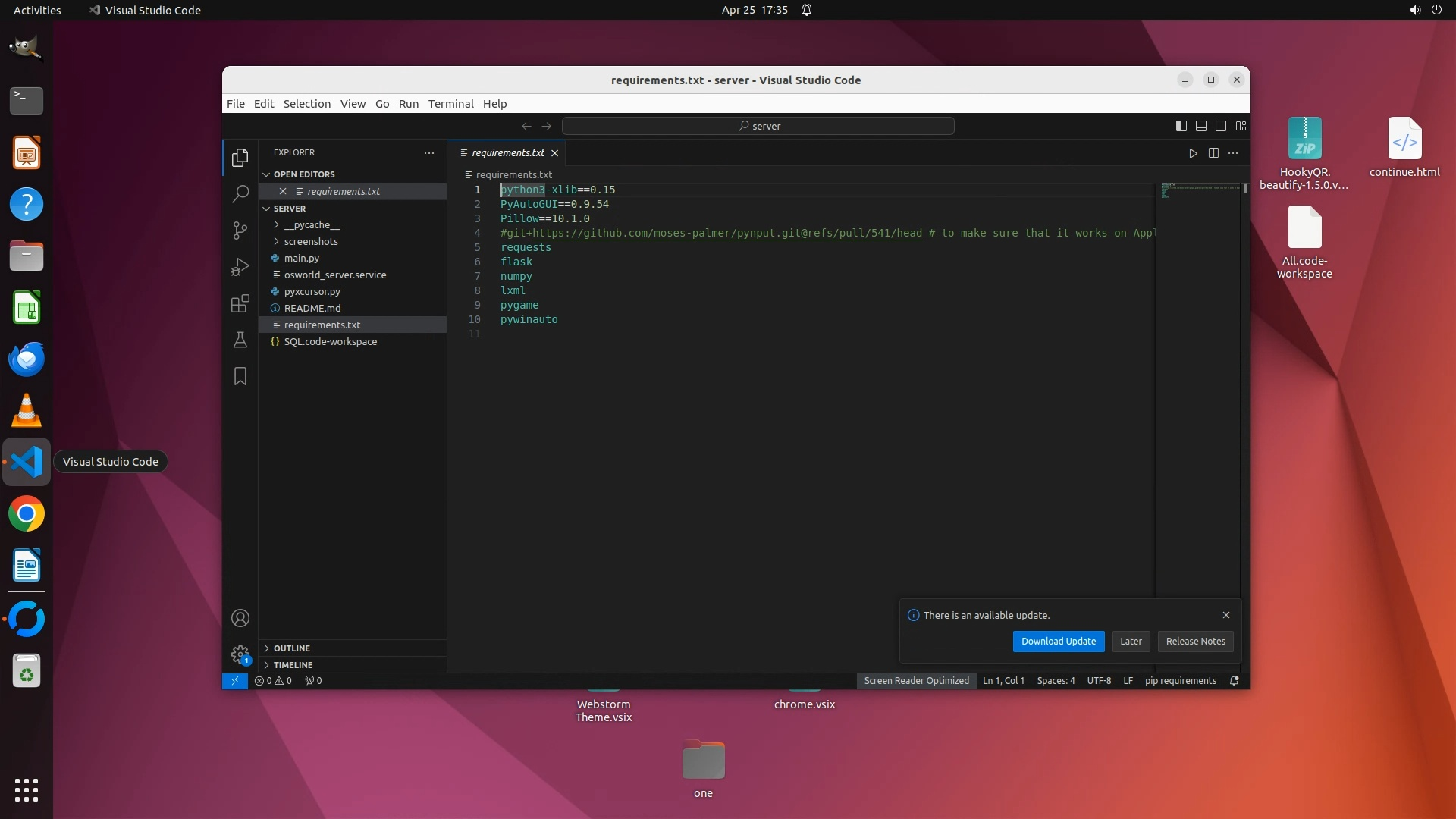Open the Manage gear icon
The width and height of the screenshot is (1456, 819).
(240, 654)
